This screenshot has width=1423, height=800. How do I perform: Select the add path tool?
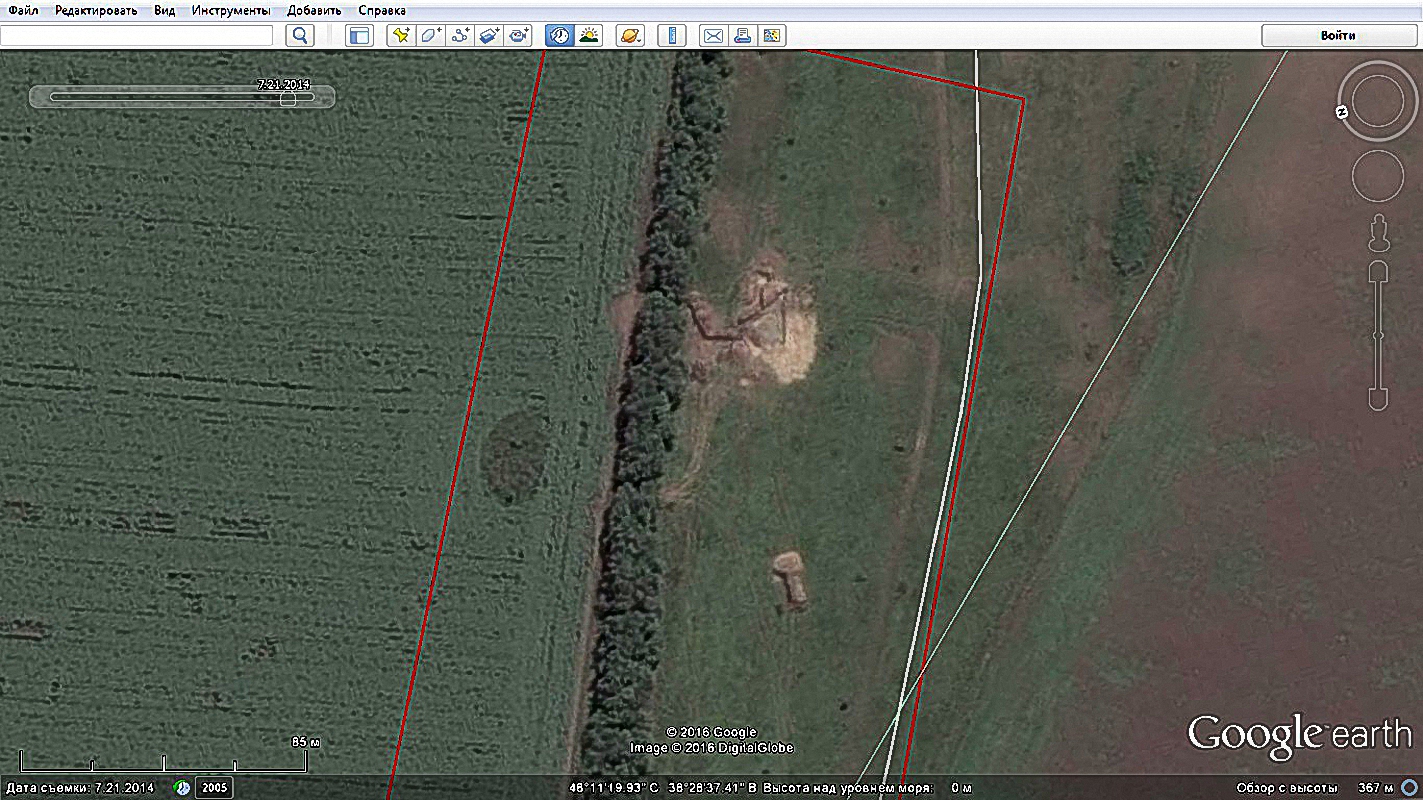tap(460, 36)
